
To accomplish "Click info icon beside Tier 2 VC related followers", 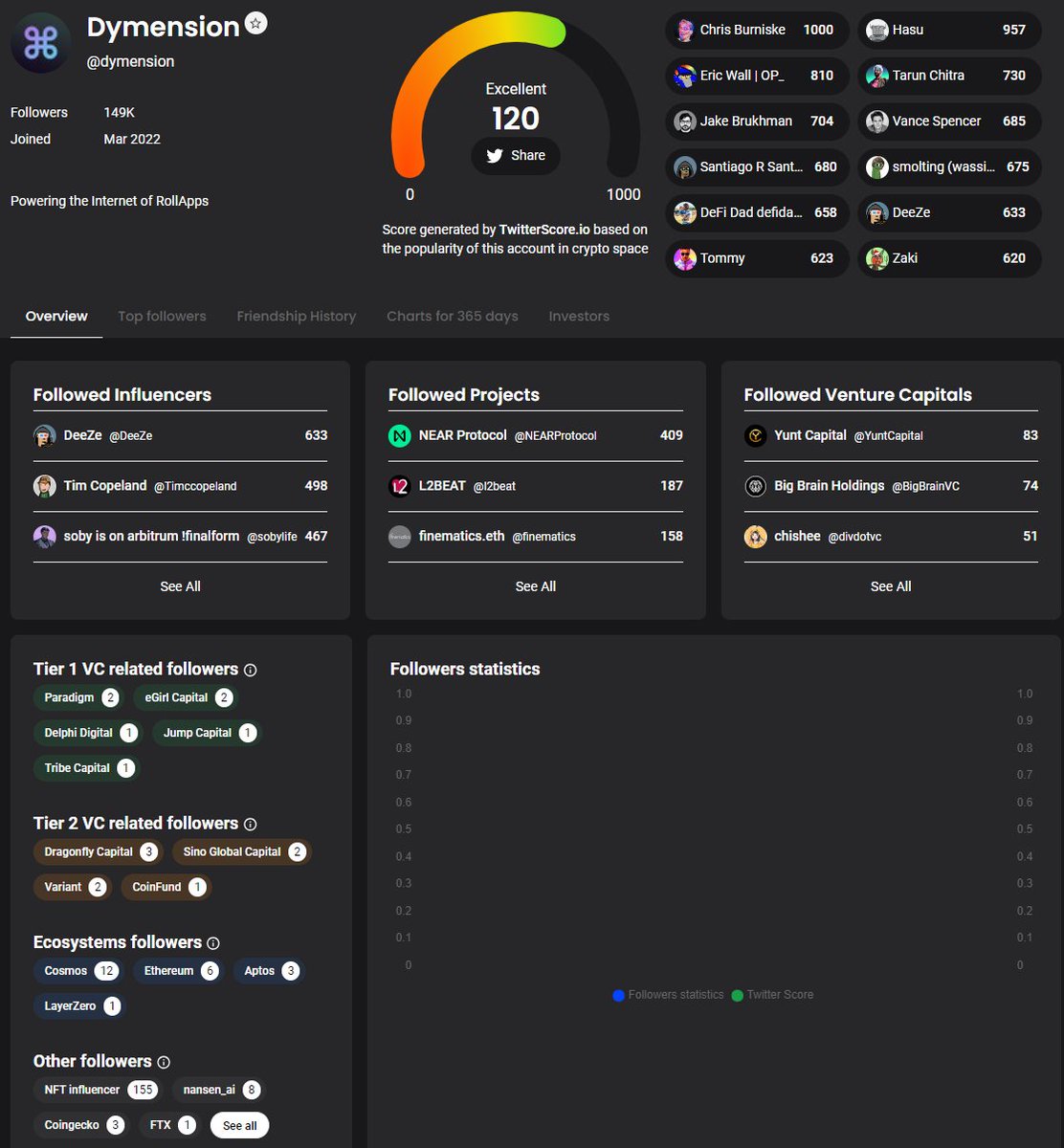I will click(x=251, y=825).
